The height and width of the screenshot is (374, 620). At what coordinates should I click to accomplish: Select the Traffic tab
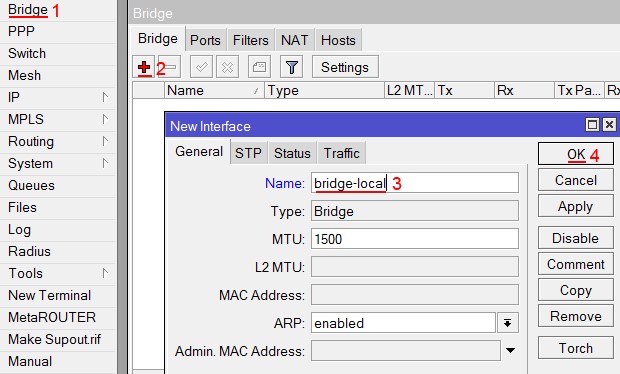pos(342,153)
